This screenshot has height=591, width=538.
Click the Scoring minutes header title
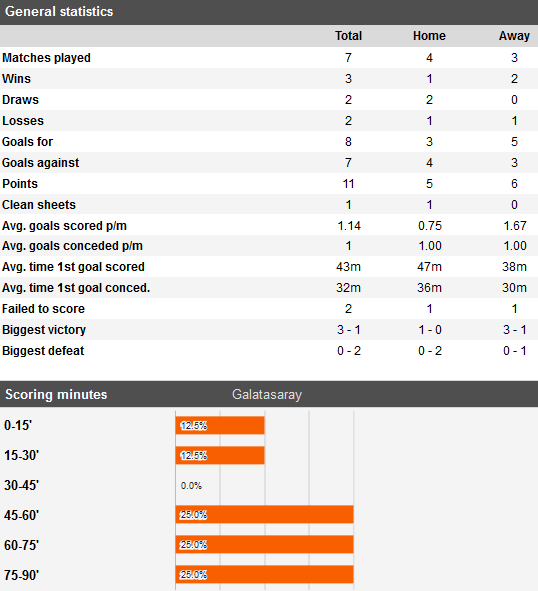click(x=56, y=395)
